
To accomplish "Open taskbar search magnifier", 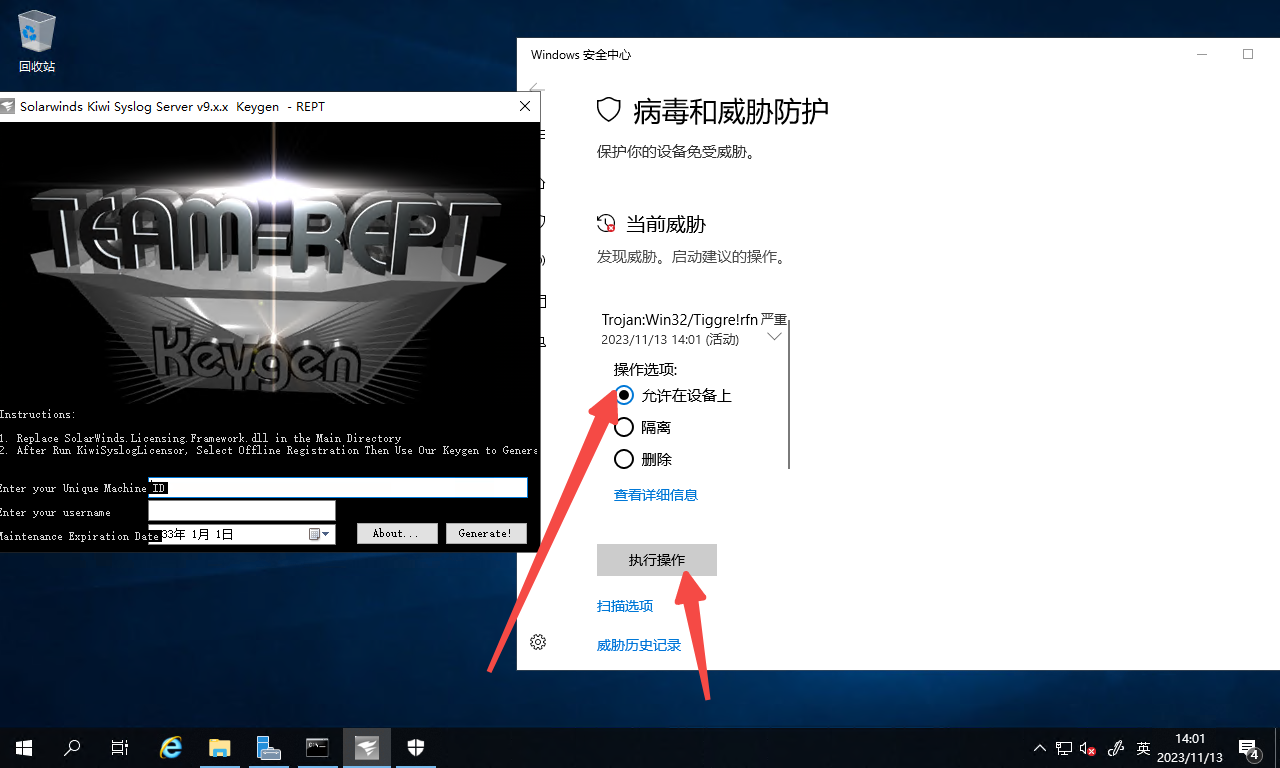I will (x=72, y=747).
